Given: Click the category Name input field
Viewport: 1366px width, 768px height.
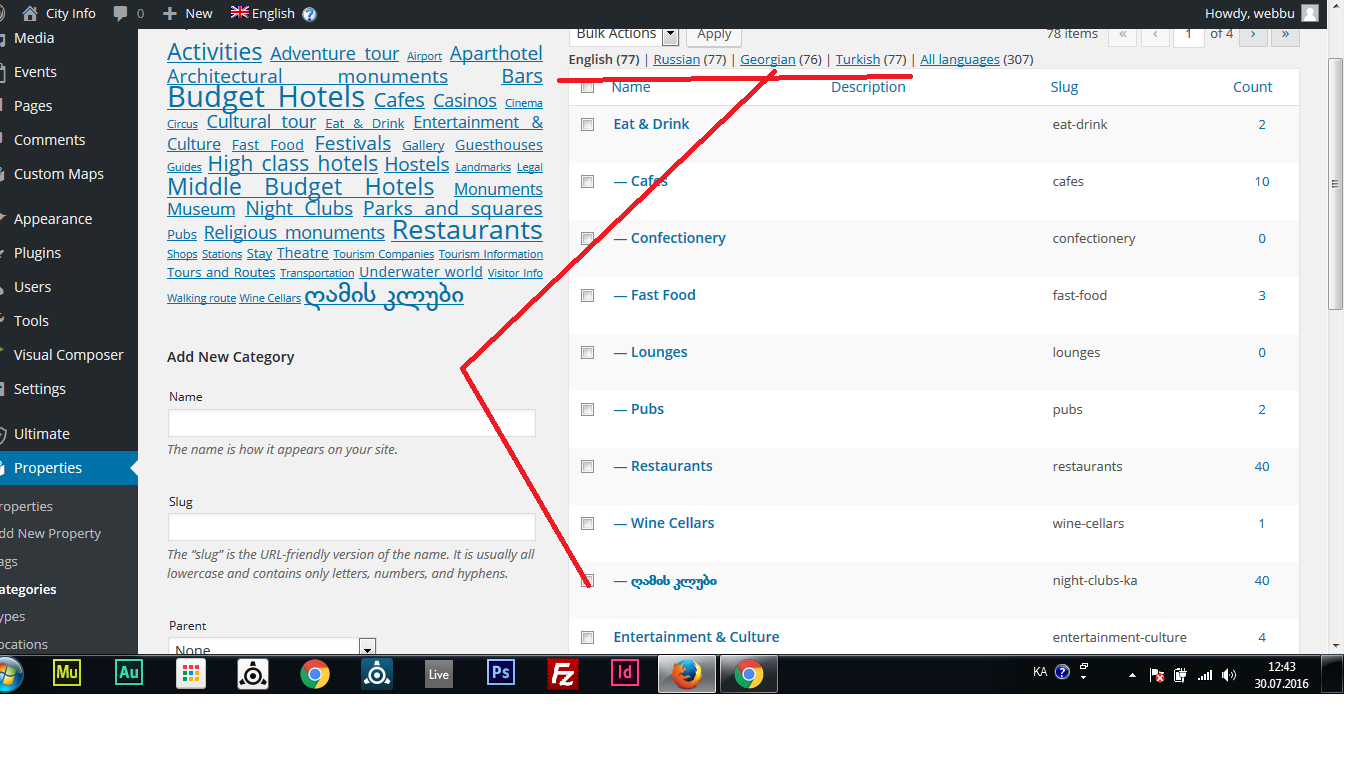Looking at the screenshot, I should click(351, 423).
